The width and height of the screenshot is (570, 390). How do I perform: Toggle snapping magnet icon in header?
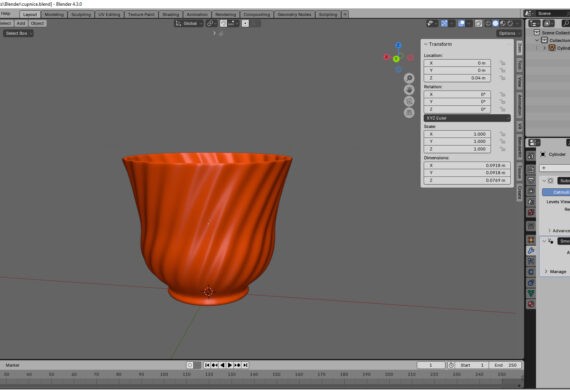(223, 24)
